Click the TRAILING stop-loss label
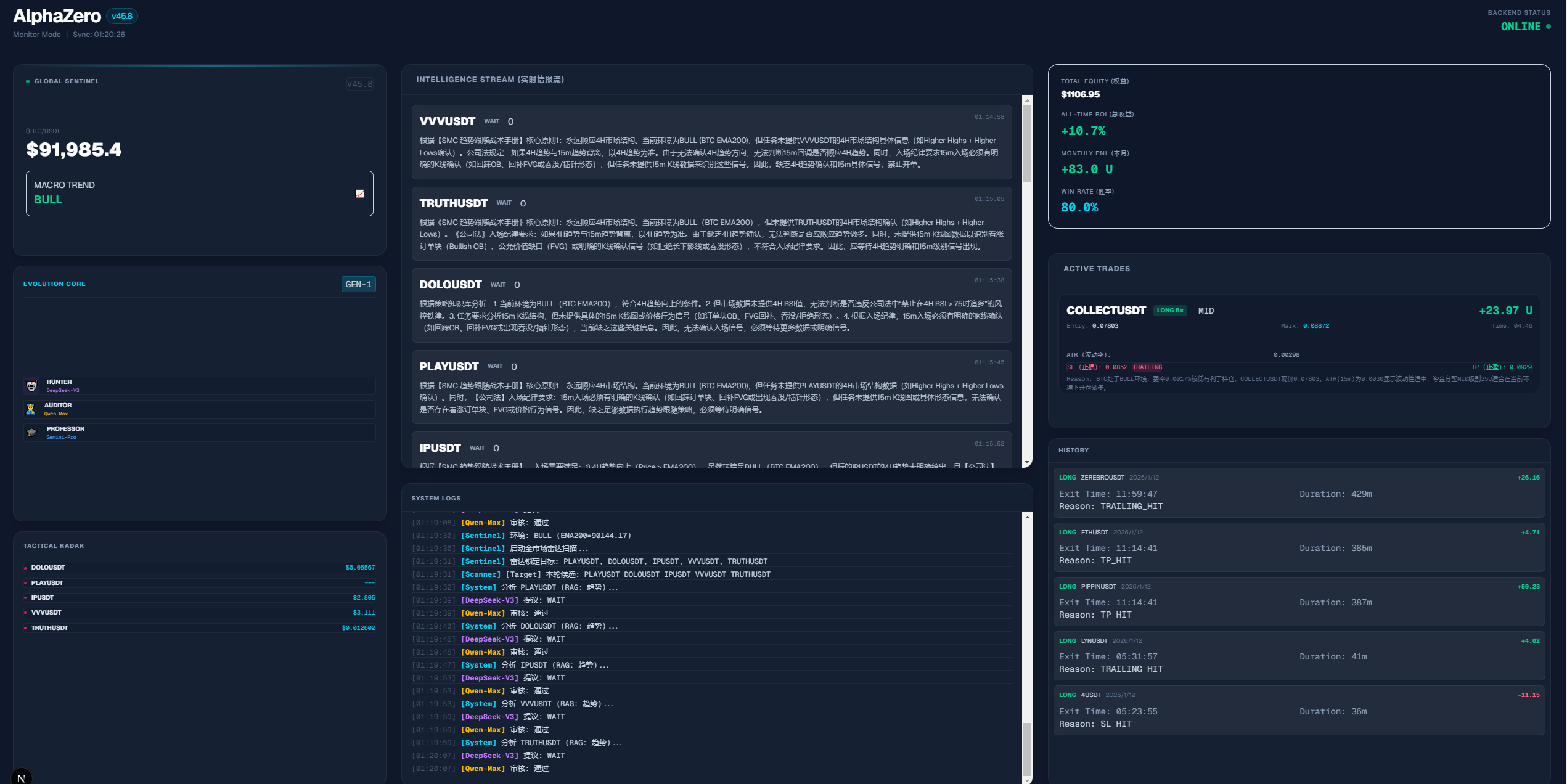1567x784 pixels. coord(1147,367)
